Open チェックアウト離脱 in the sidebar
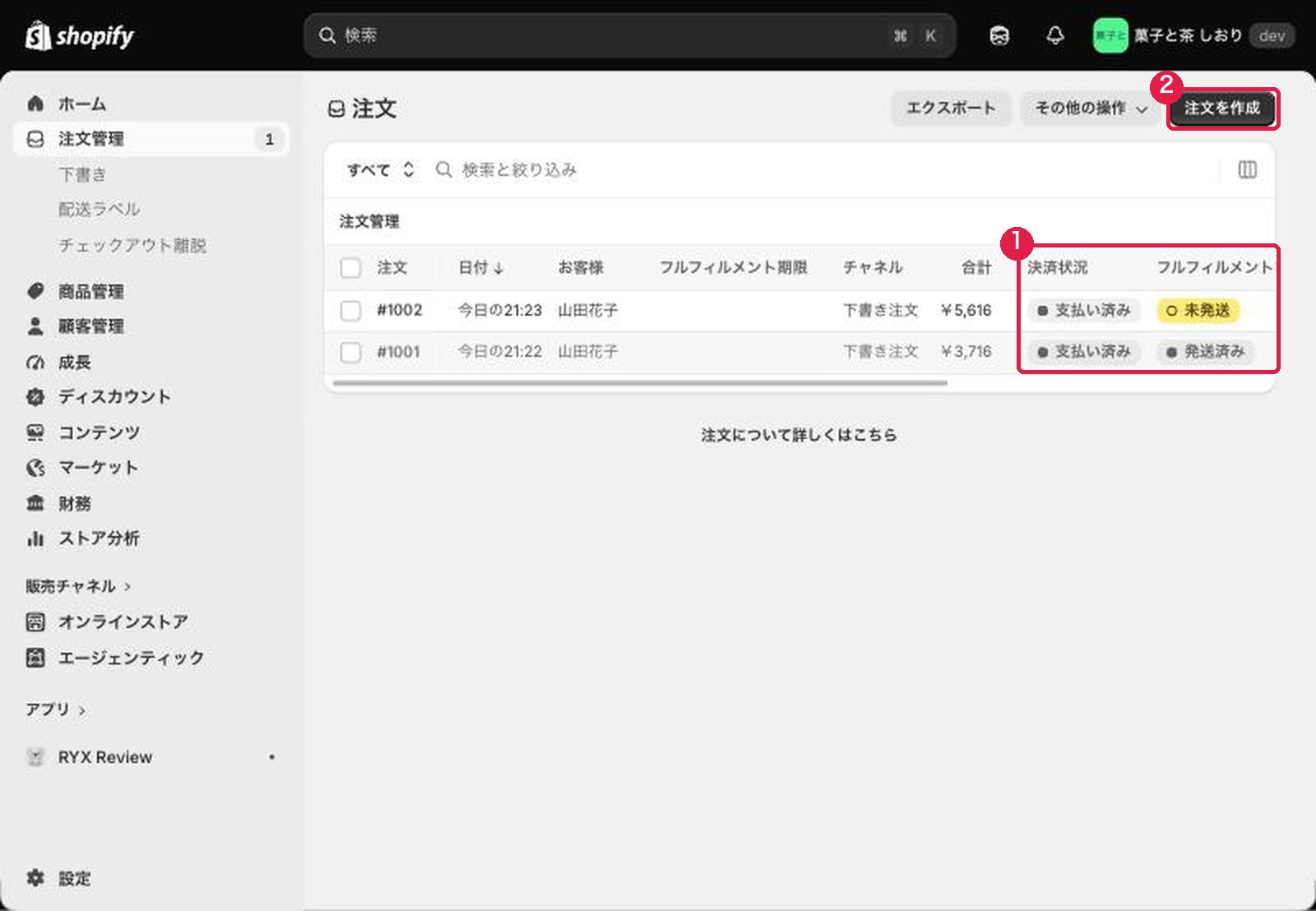Viewport: 1316px width, 911px height. point(132,245)
